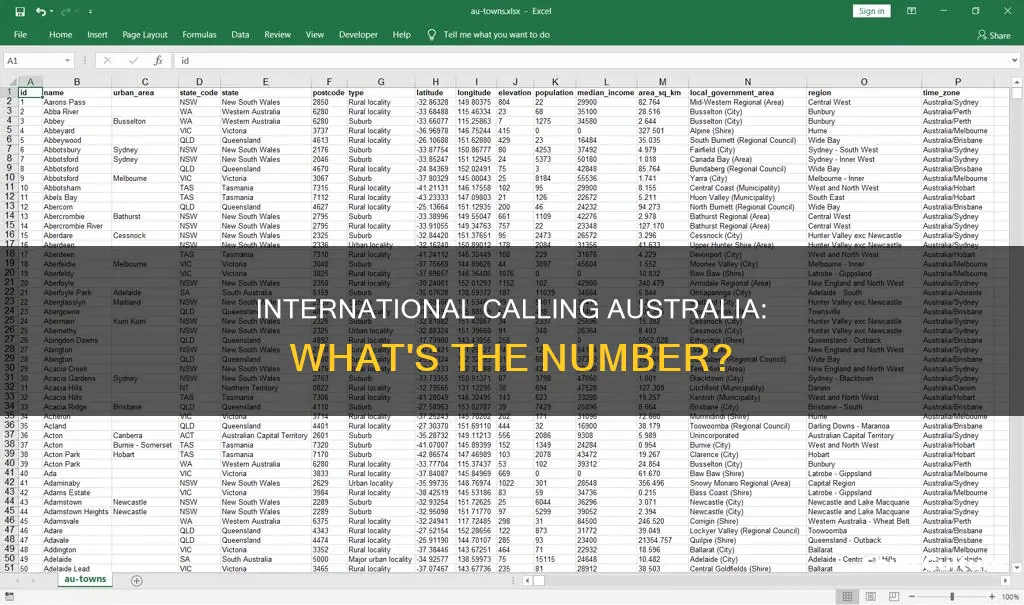This screenshot has height=605, width=1024.
Task: Click the 'Australian Capital Territory' state cell
Action: (x=265, y=435)
